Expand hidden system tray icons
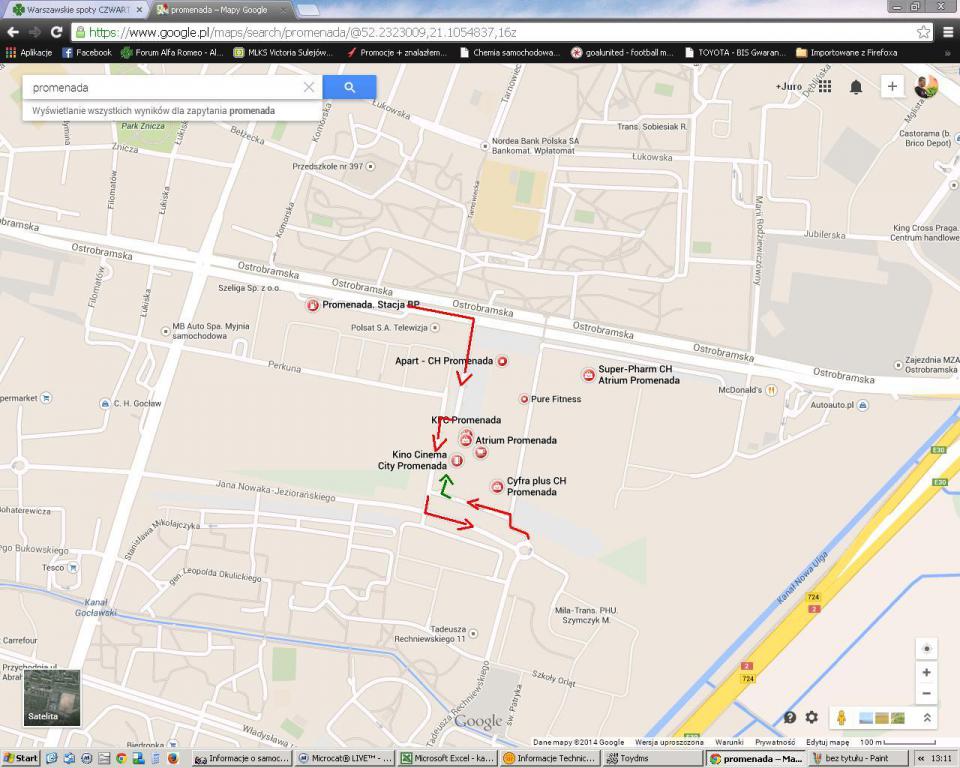Screen dimensions: 960x768 (x=920, y=758)
